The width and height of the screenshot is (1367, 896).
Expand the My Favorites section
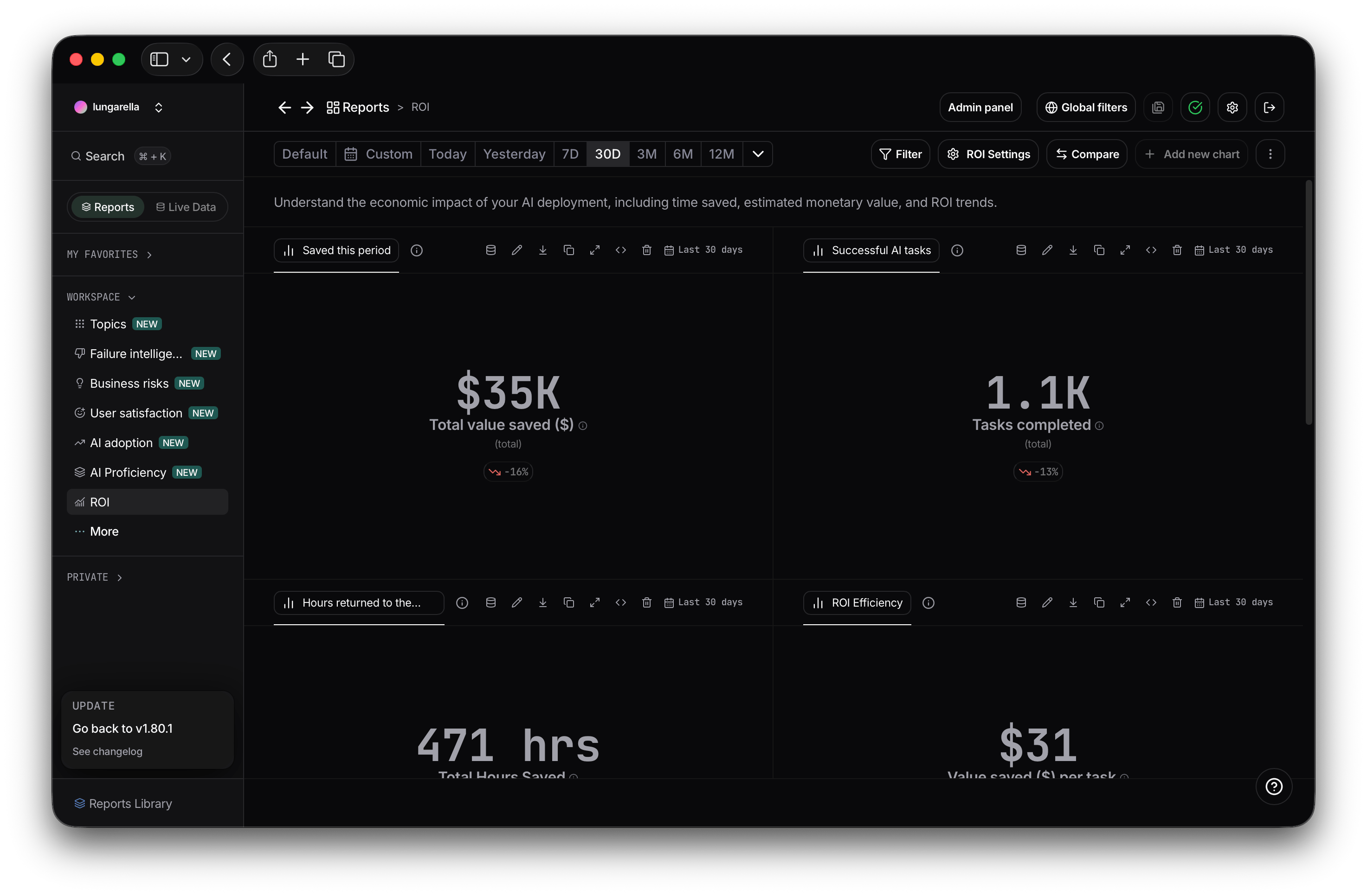click(x=109, y=254)
